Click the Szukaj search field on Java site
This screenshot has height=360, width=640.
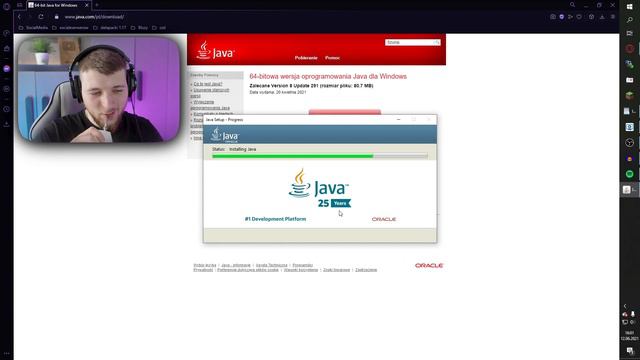(x=409, y=42)
